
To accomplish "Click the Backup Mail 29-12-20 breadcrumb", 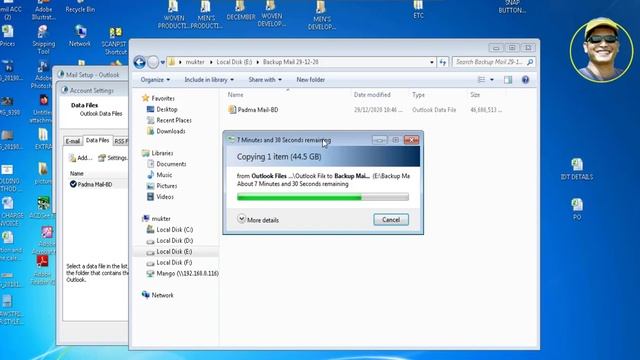I will click(x=291, y=62).
